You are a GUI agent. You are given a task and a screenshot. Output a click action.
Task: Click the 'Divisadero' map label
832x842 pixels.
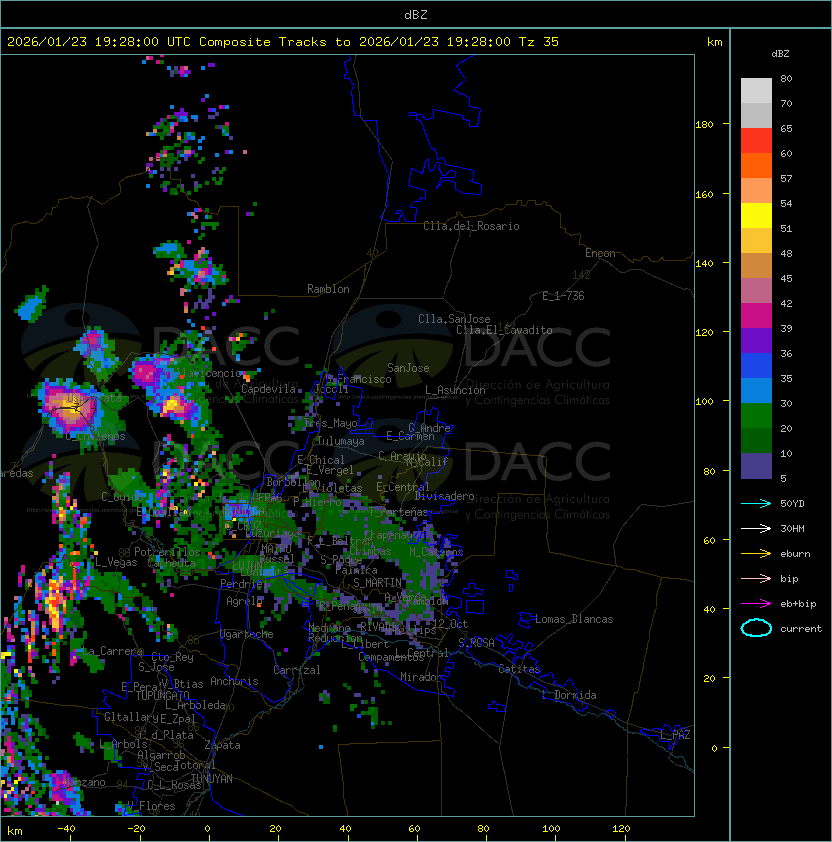click(x=444, y=496)
